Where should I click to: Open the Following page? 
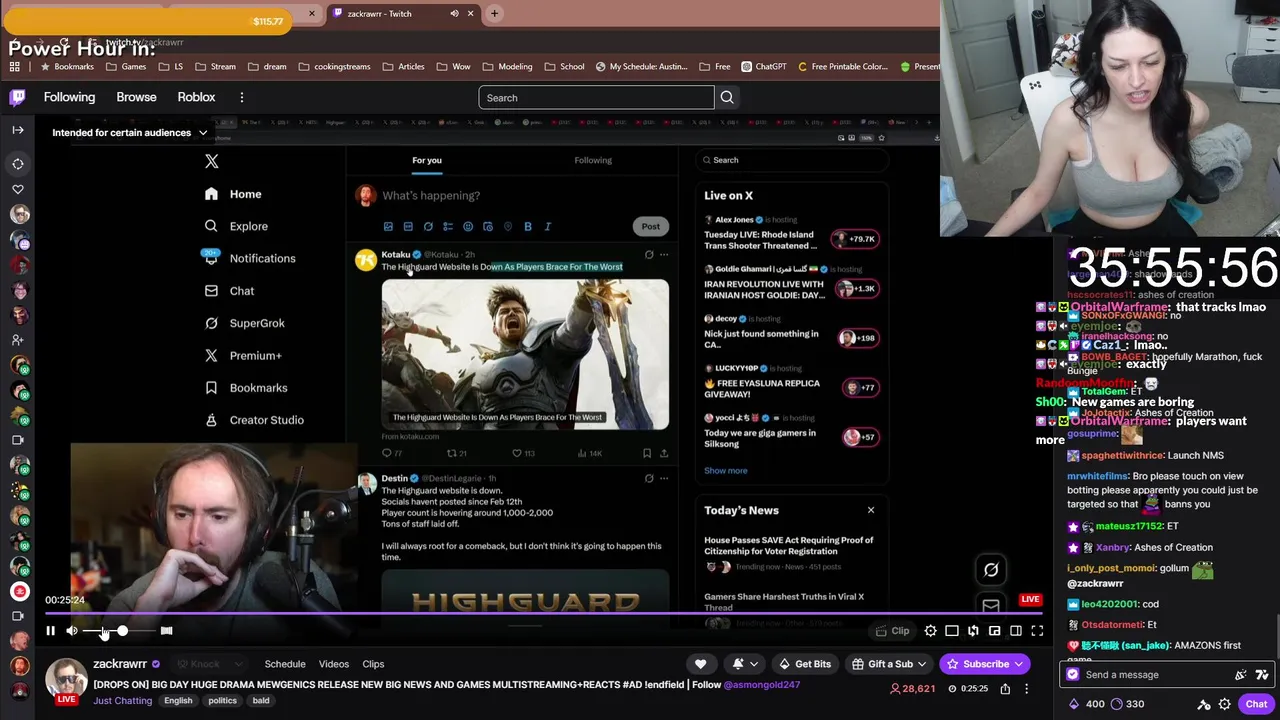(69, 97)
